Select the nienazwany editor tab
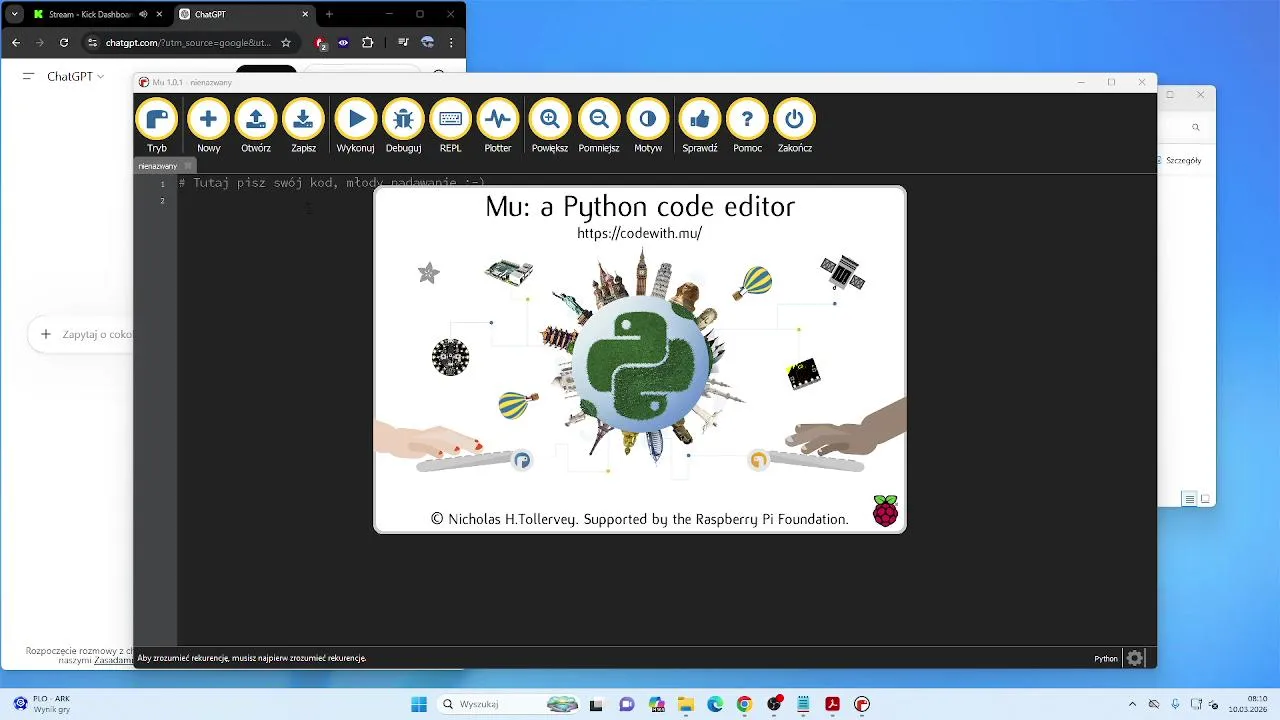The image size is (1280, 720). [158, 166]
